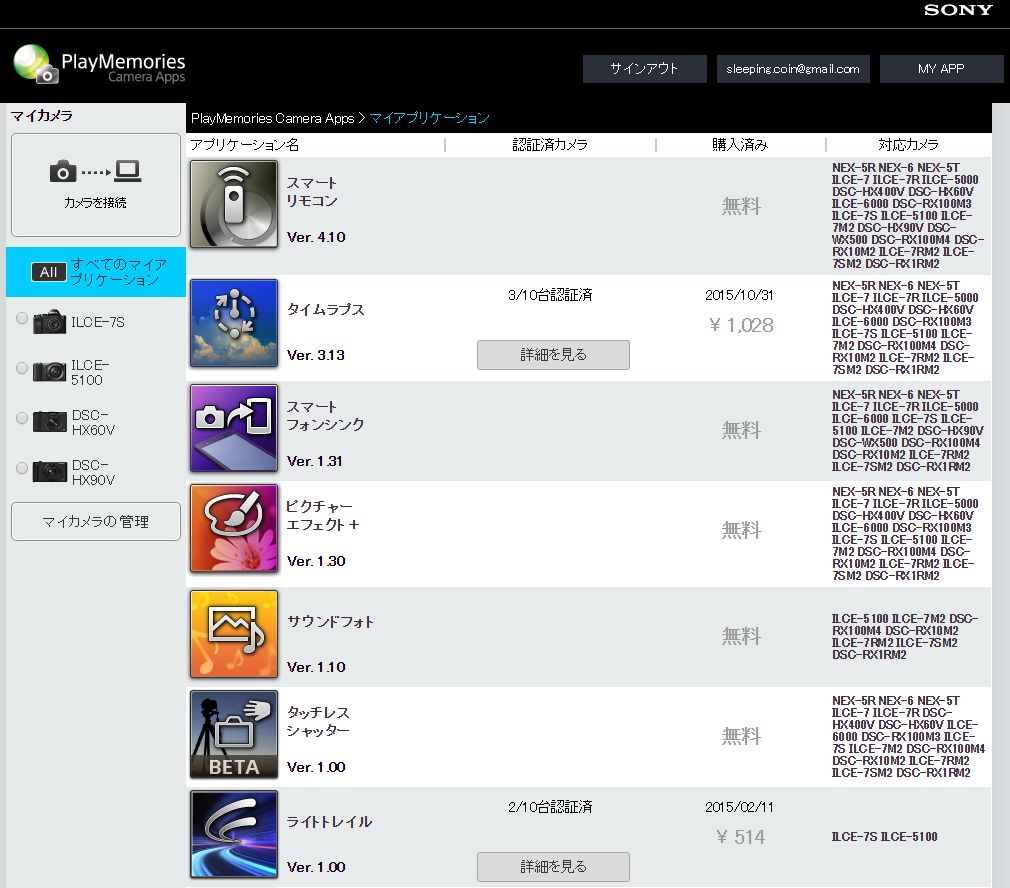
Task: Click the 購入済み column header
Action: click(740, 145)
